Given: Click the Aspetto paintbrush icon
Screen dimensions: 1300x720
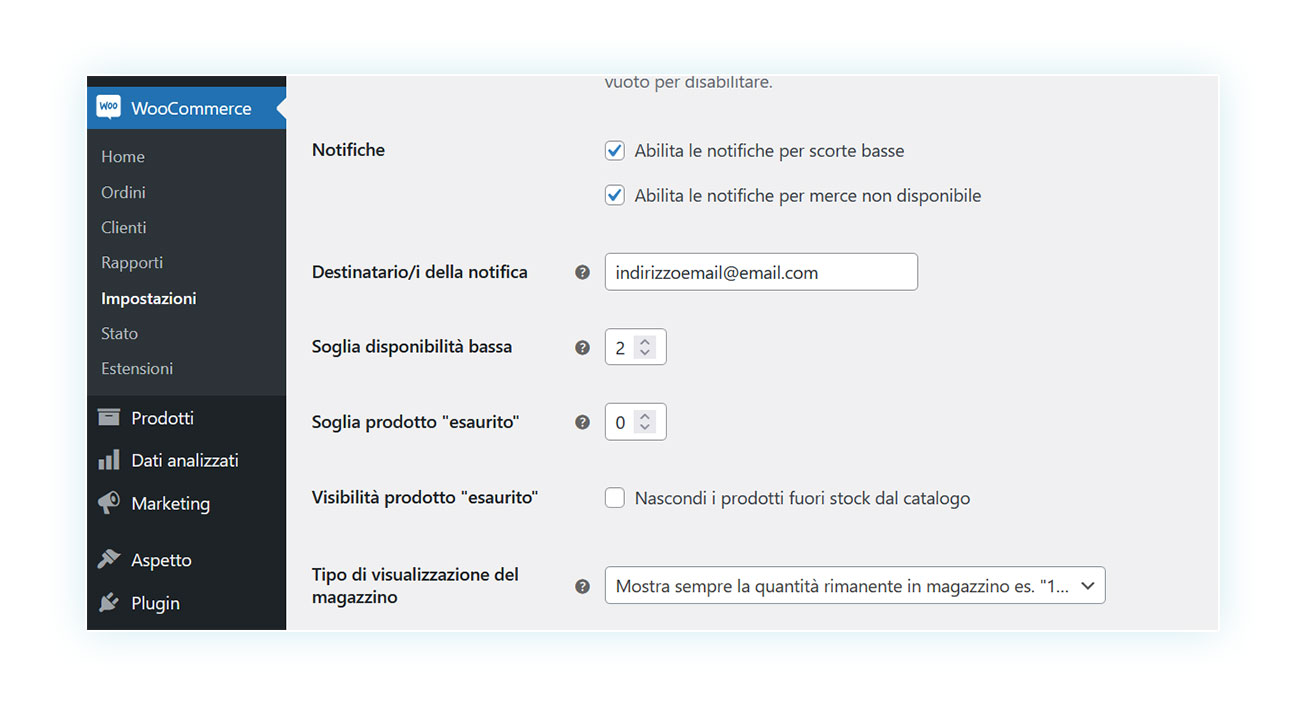Looking at the screenshot, I should pyautogui.click(x=108, y=560).
